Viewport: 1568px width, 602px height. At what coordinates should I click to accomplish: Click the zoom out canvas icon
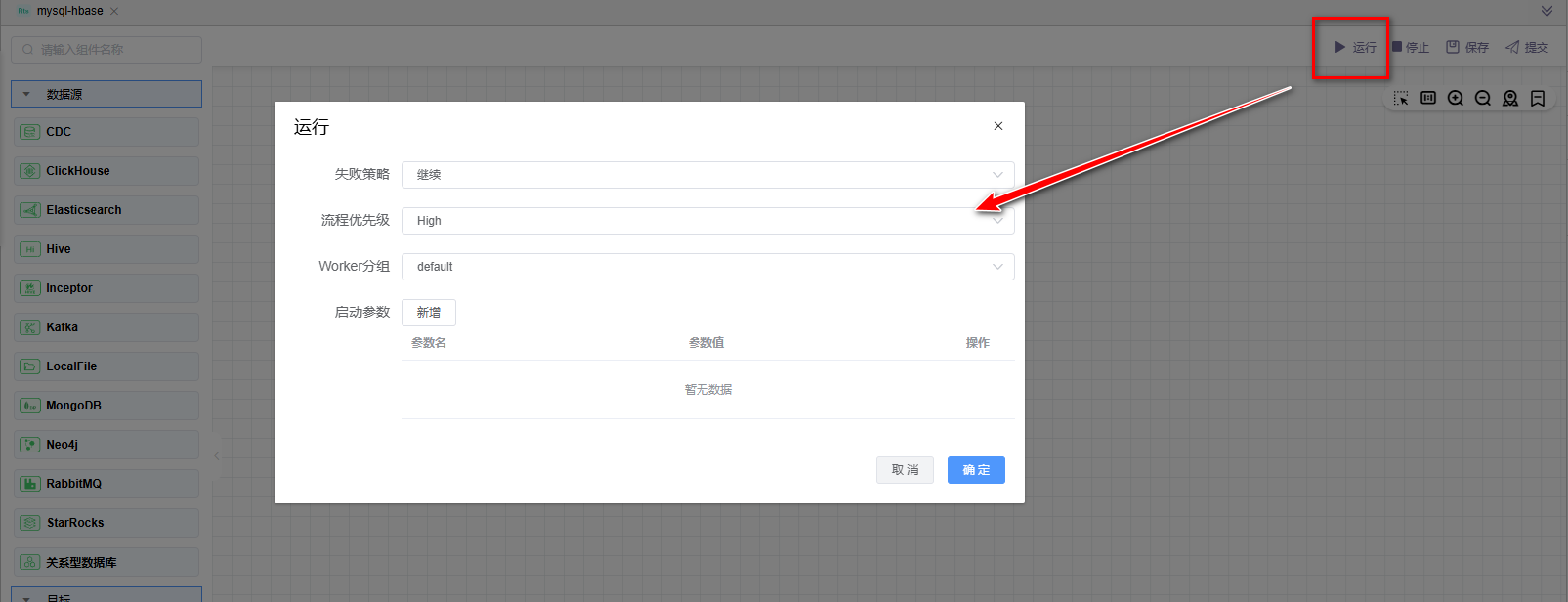pos(1483,99)
